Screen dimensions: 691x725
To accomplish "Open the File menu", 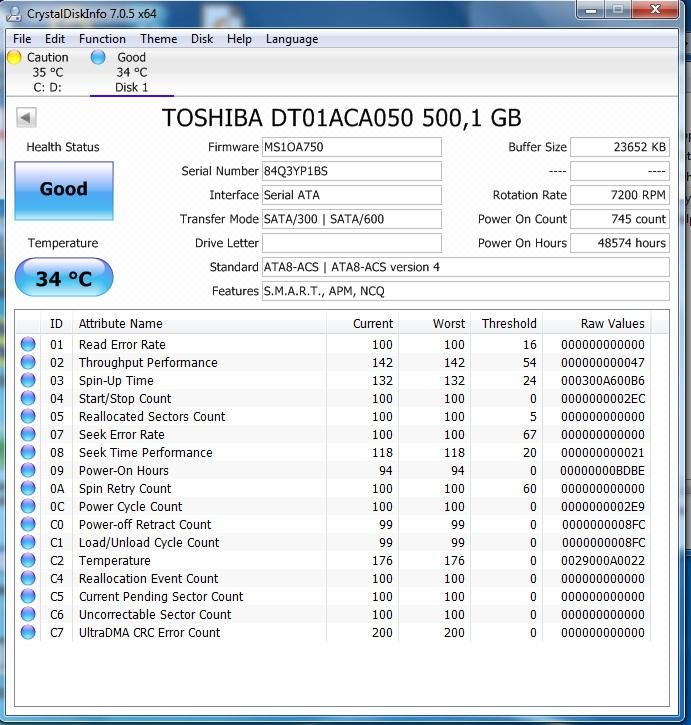I will coord(22,39).
